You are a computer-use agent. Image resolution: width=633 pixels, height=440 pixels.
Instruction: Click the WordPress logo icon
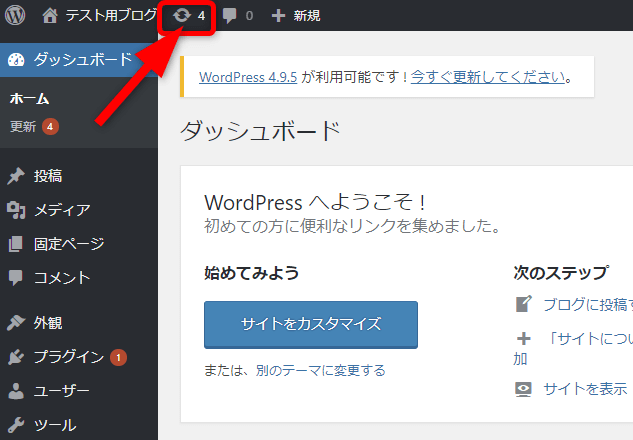coord(15,16)
